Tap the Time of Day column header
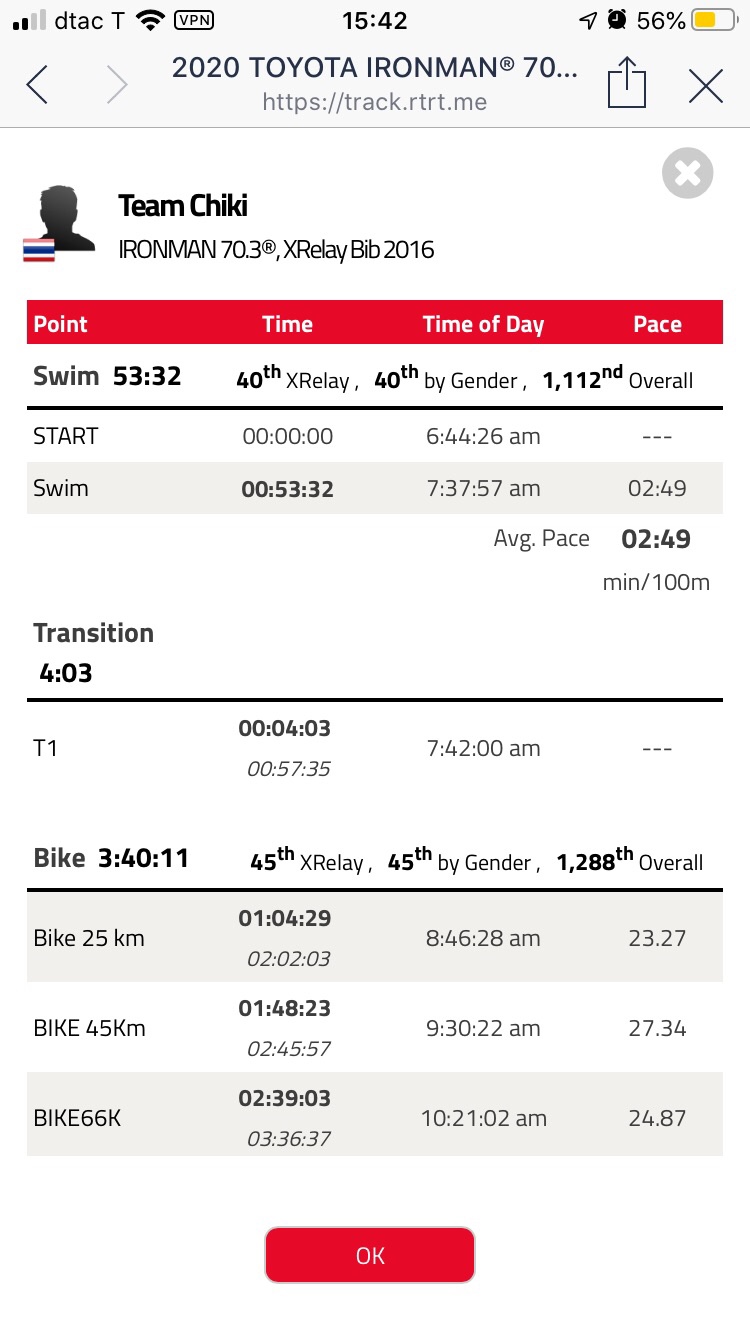The image size is (750, 1334). pyautogui.click(x=483, y=324)
